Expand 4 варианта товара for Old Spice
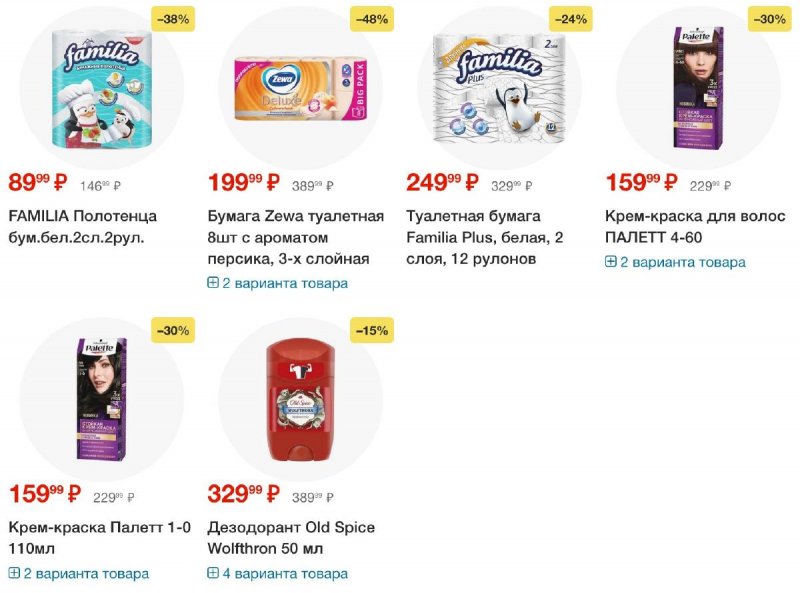The image size is (800, 593). [x=278, y=573]
